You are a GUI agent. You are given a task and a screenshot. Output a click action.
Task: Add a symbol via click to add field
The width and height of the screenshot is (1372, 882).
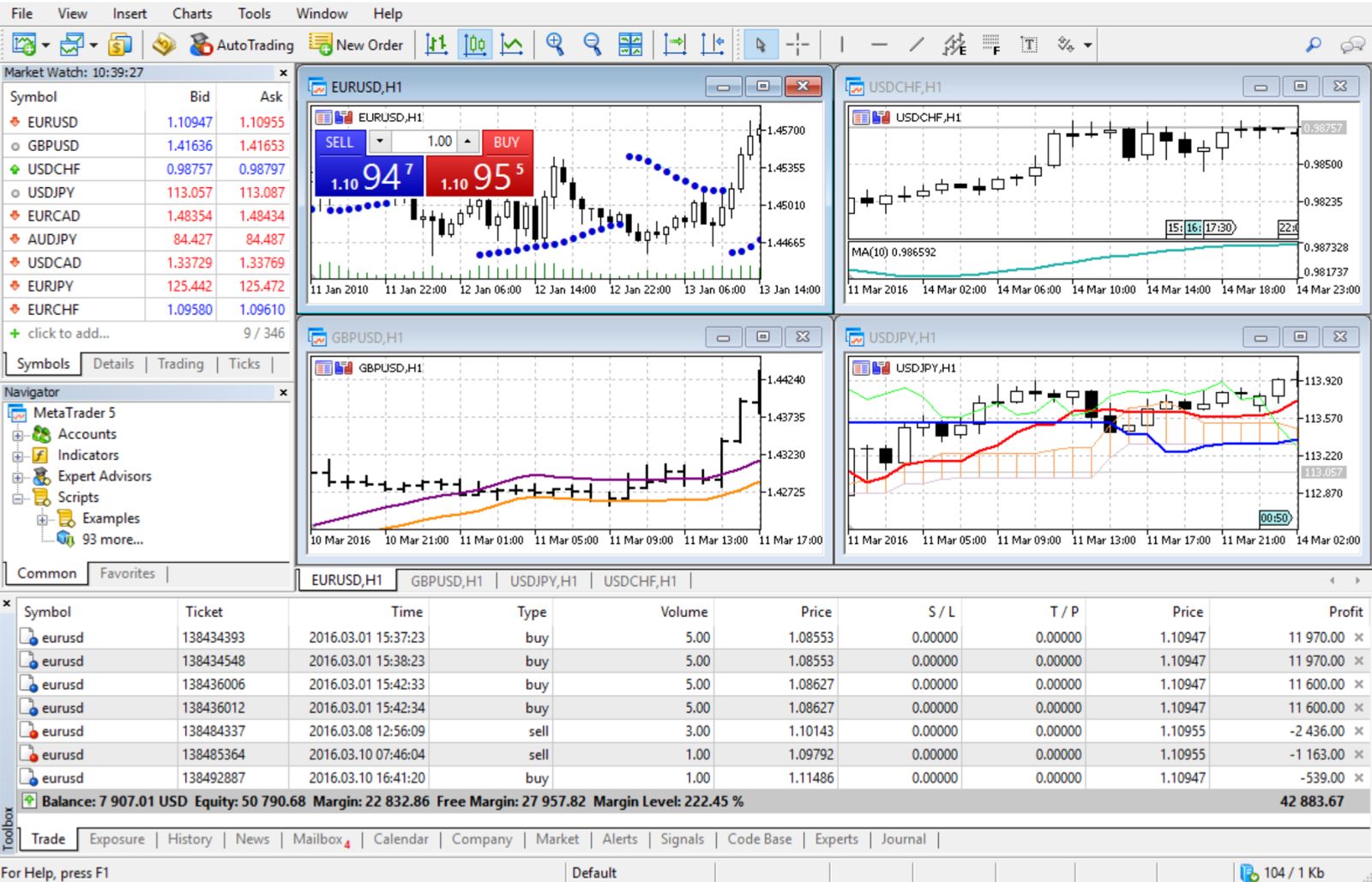(x=69, y=334)
